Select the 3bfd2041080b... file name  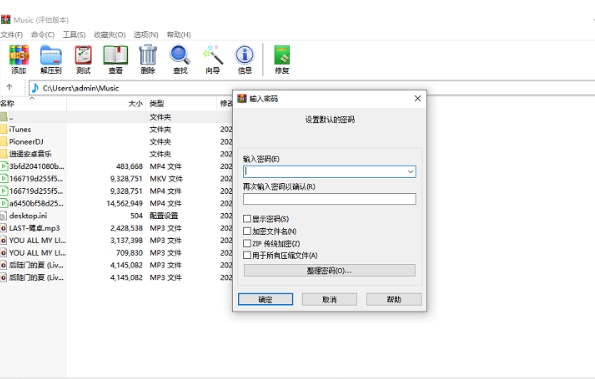click(37, 166)
